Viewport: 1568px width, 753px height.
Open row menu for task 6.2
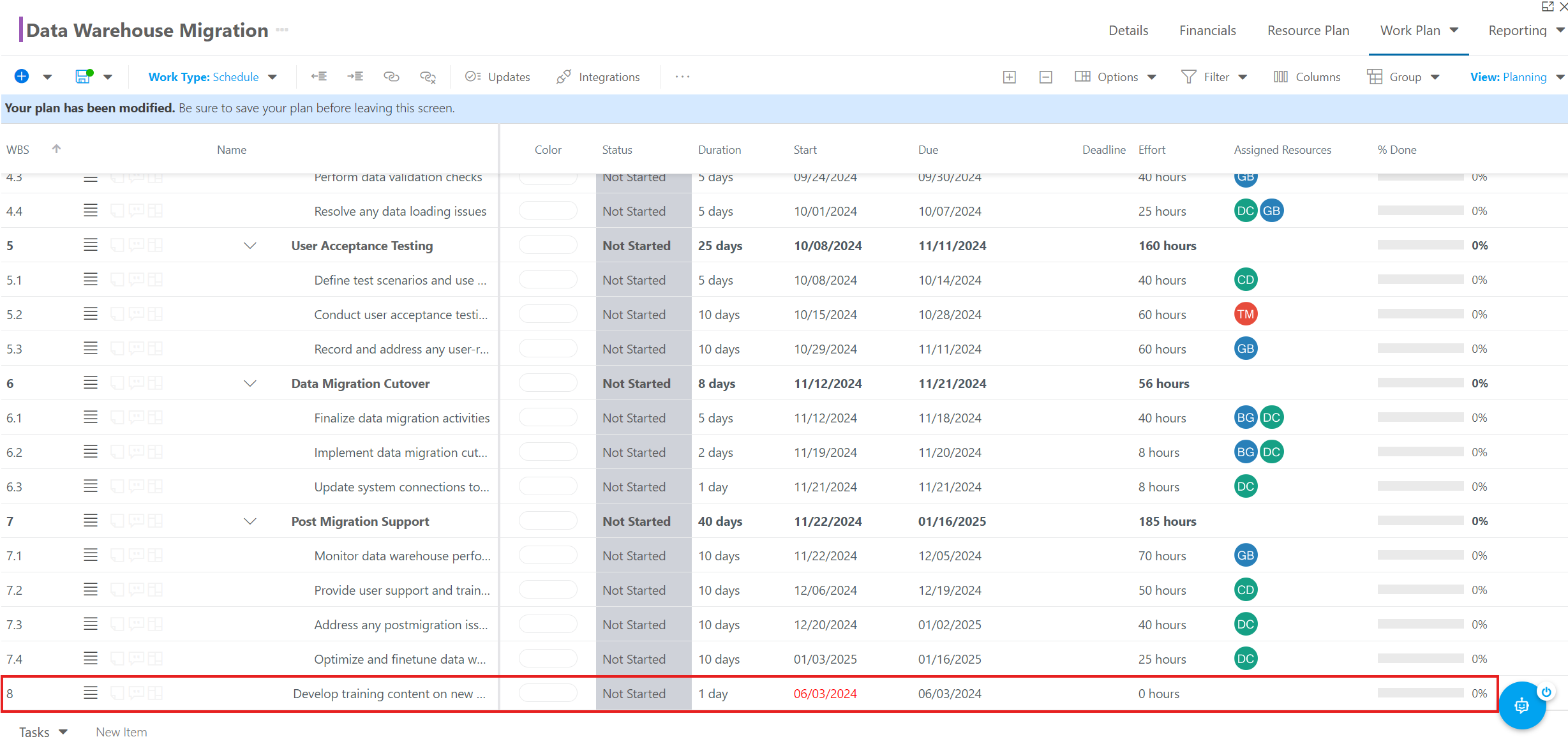click(x=91, y=452)
